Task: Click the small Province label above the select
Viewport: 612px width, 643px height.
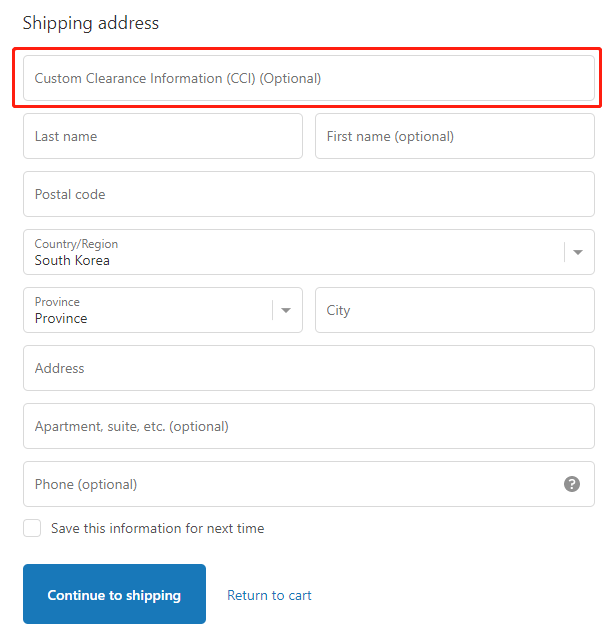Action: click(x=57, y=302)
